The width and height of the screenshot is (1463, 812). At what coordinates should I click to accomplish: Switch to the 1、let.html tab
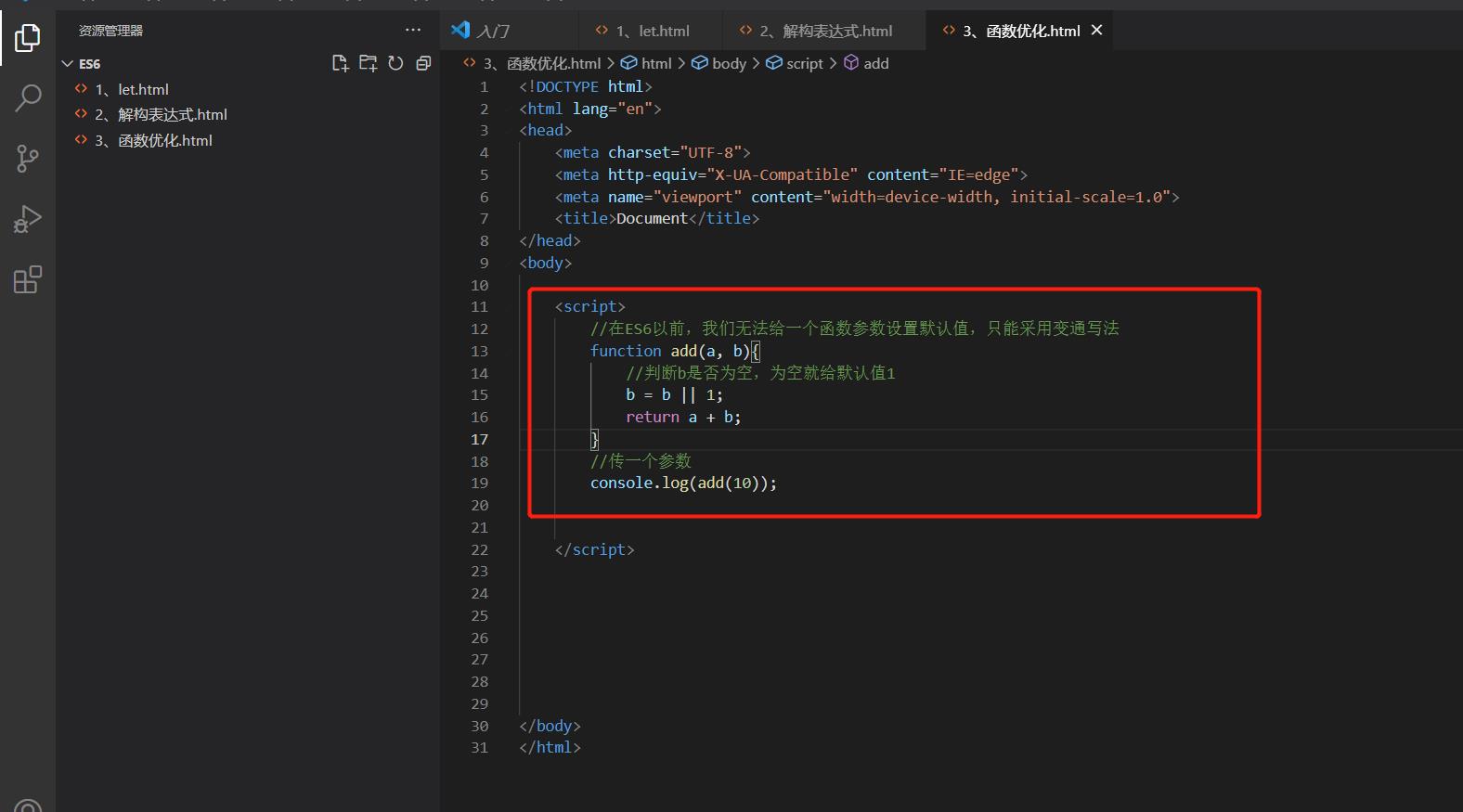651,31
